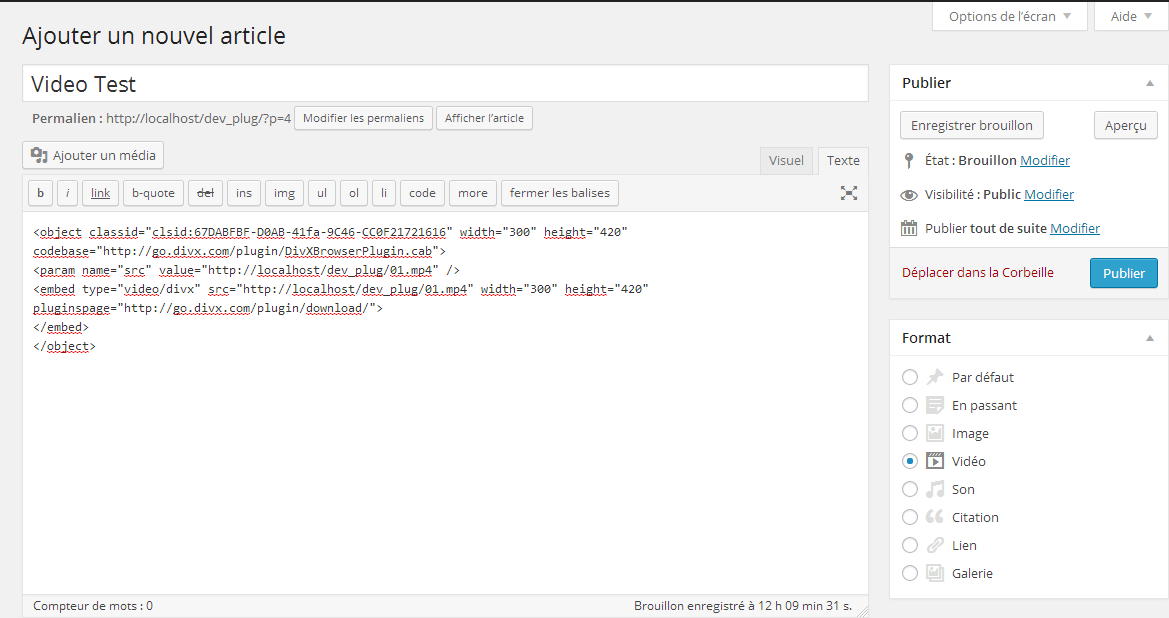Toggle distraction-free fullscreen editor icon
This screenshot has height=618, width=1169.
(848, 193)
